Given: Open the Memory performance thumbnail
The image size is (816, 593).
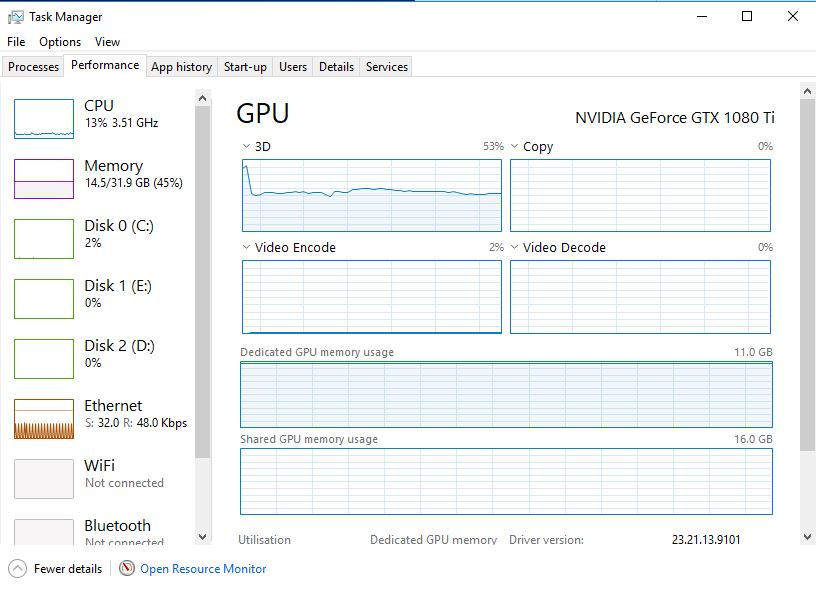Looking at the screenshot, I should pos(44,179).
